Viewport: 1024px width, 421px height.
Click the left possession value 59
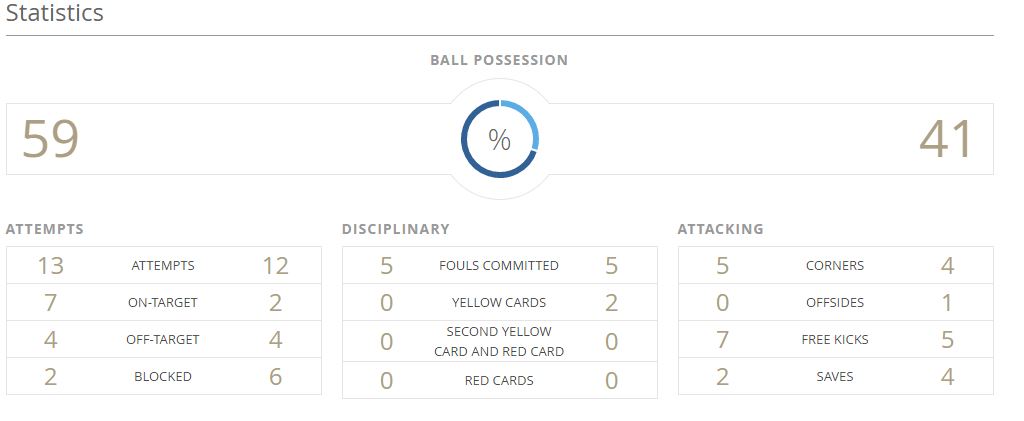[x=50, y=139]
